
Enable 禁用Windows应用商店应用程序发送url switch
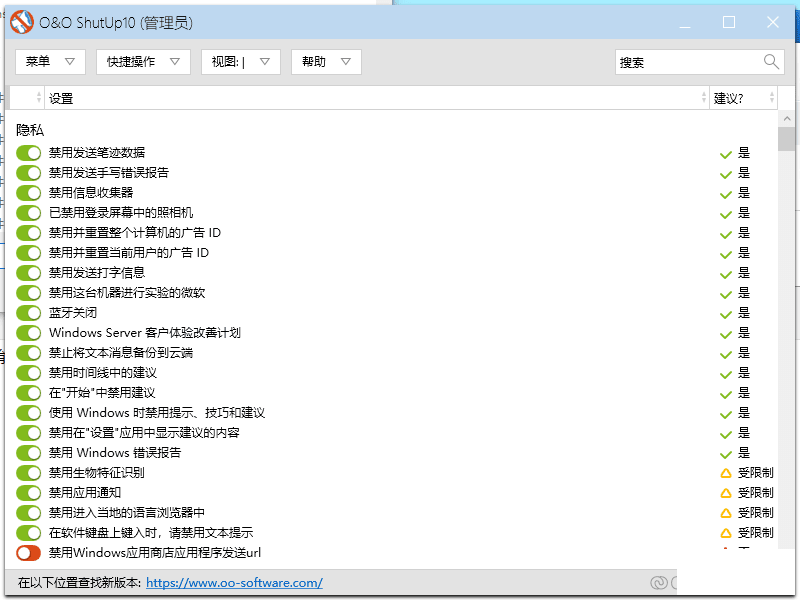(29, 553)
